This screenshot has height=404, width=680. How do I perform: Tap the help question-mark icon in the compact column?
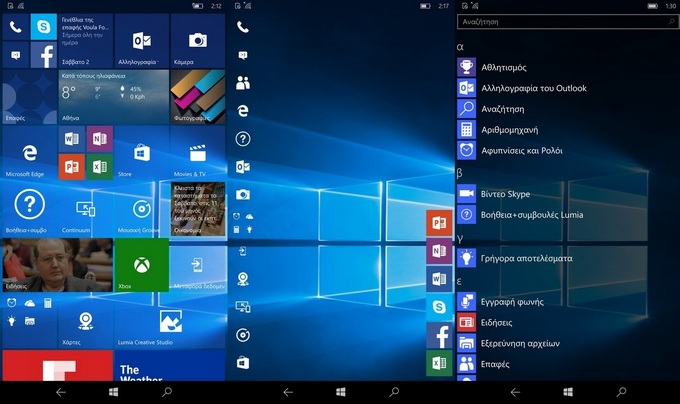[243, 139]
